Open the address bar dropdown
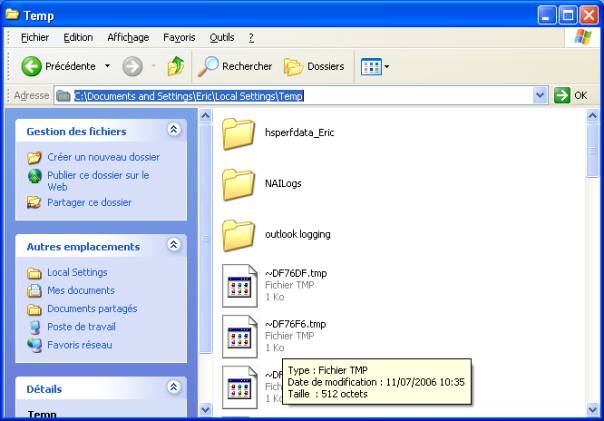This screenshot has width=604, height=421. [540, 95]
